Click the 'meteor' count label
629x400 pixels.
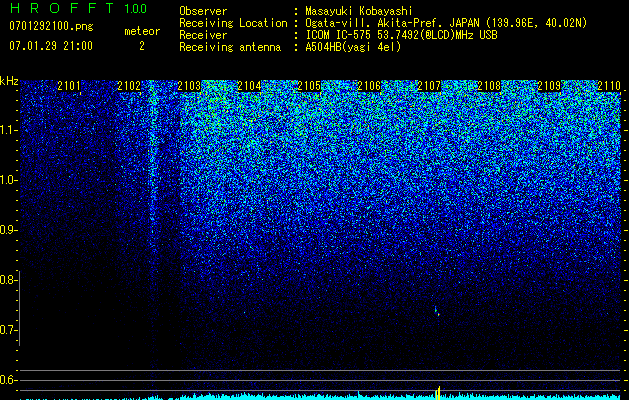point(142,31)
